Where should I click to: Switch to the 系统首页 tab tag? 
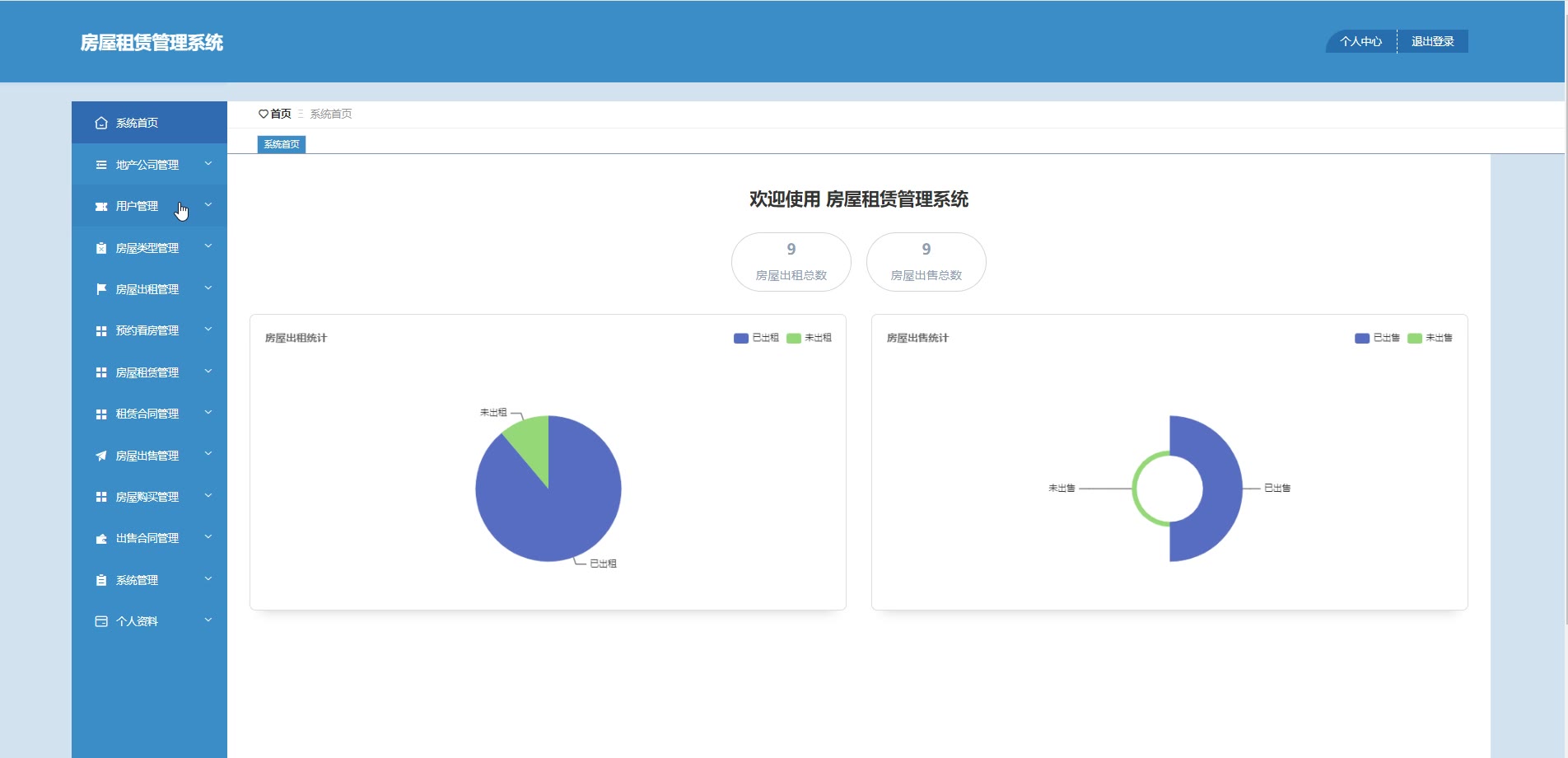tap(282, 144)
